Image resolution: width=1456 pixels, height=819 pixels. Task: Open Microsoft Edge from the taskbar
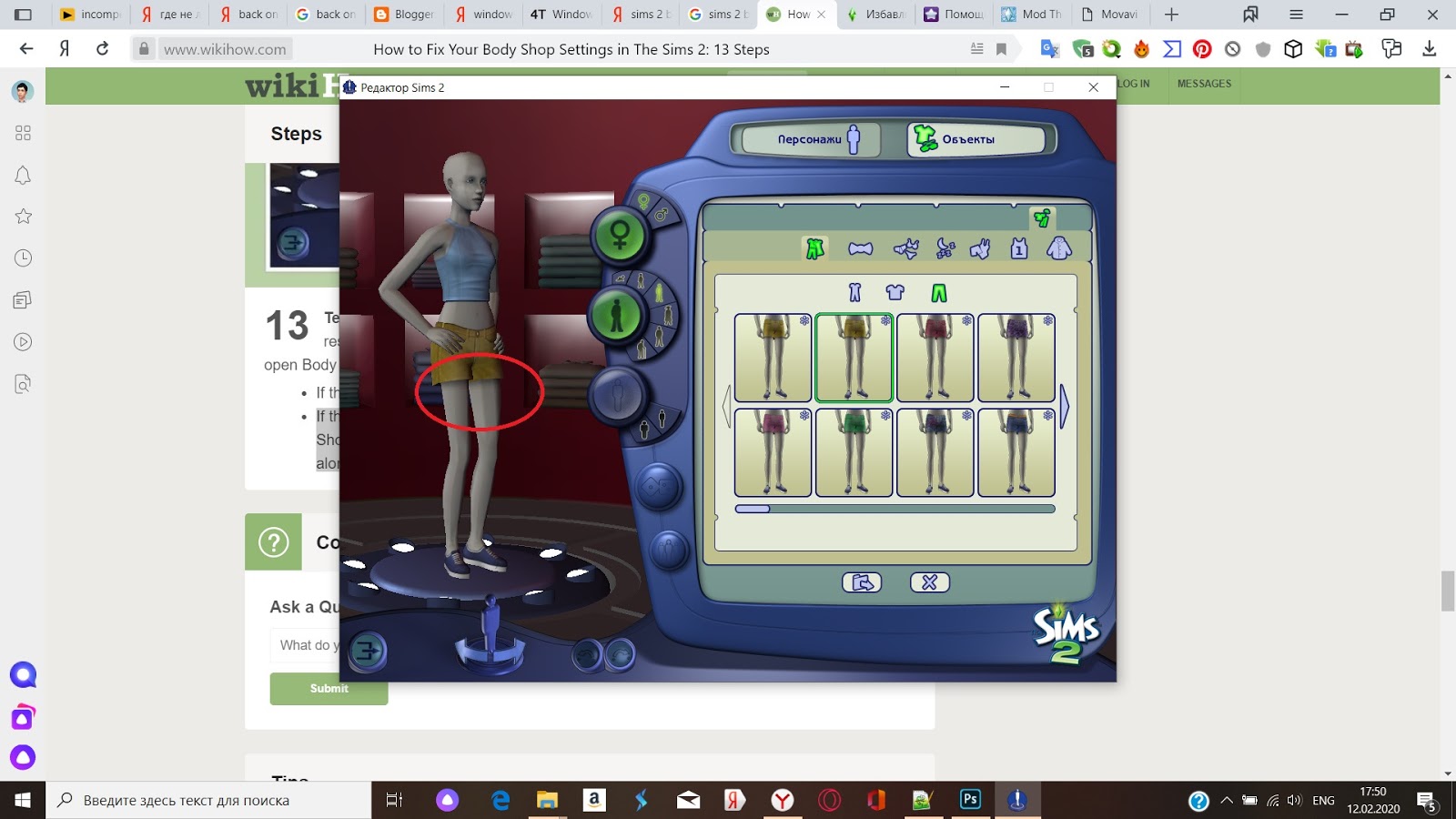click(x=500, y=800)
